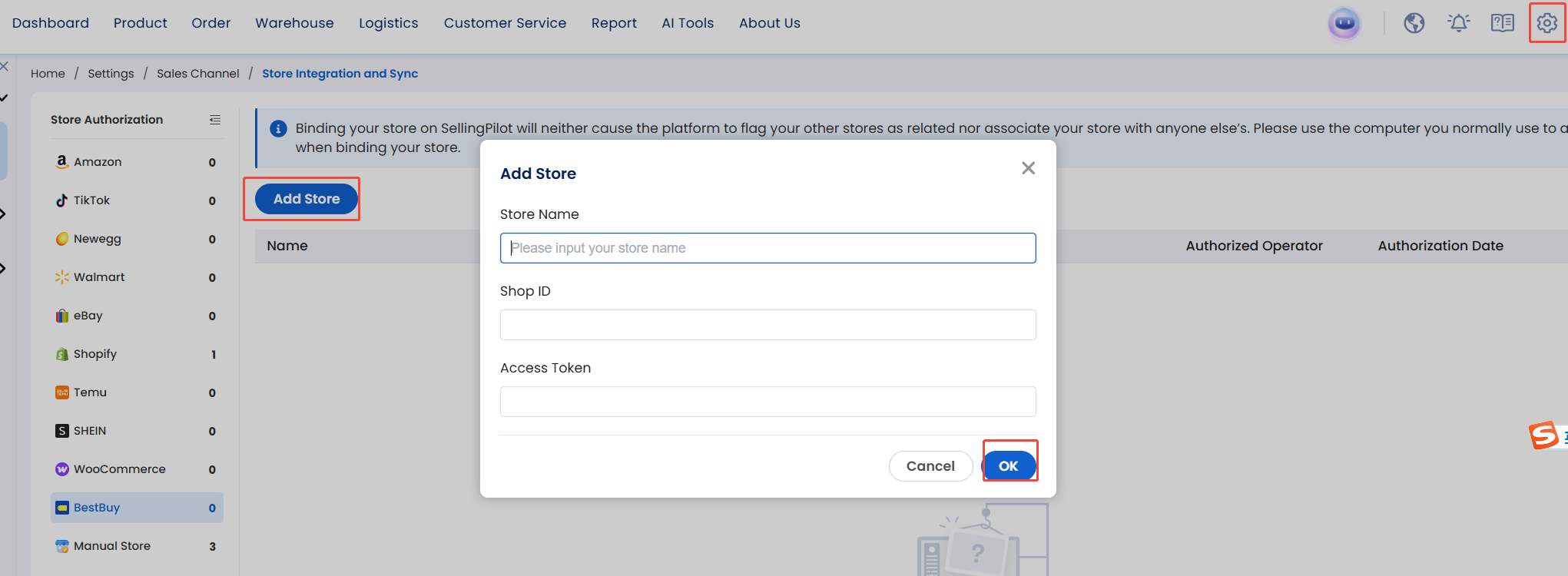
Task: Click the Access Token input field
Action: tap(767, 402)
